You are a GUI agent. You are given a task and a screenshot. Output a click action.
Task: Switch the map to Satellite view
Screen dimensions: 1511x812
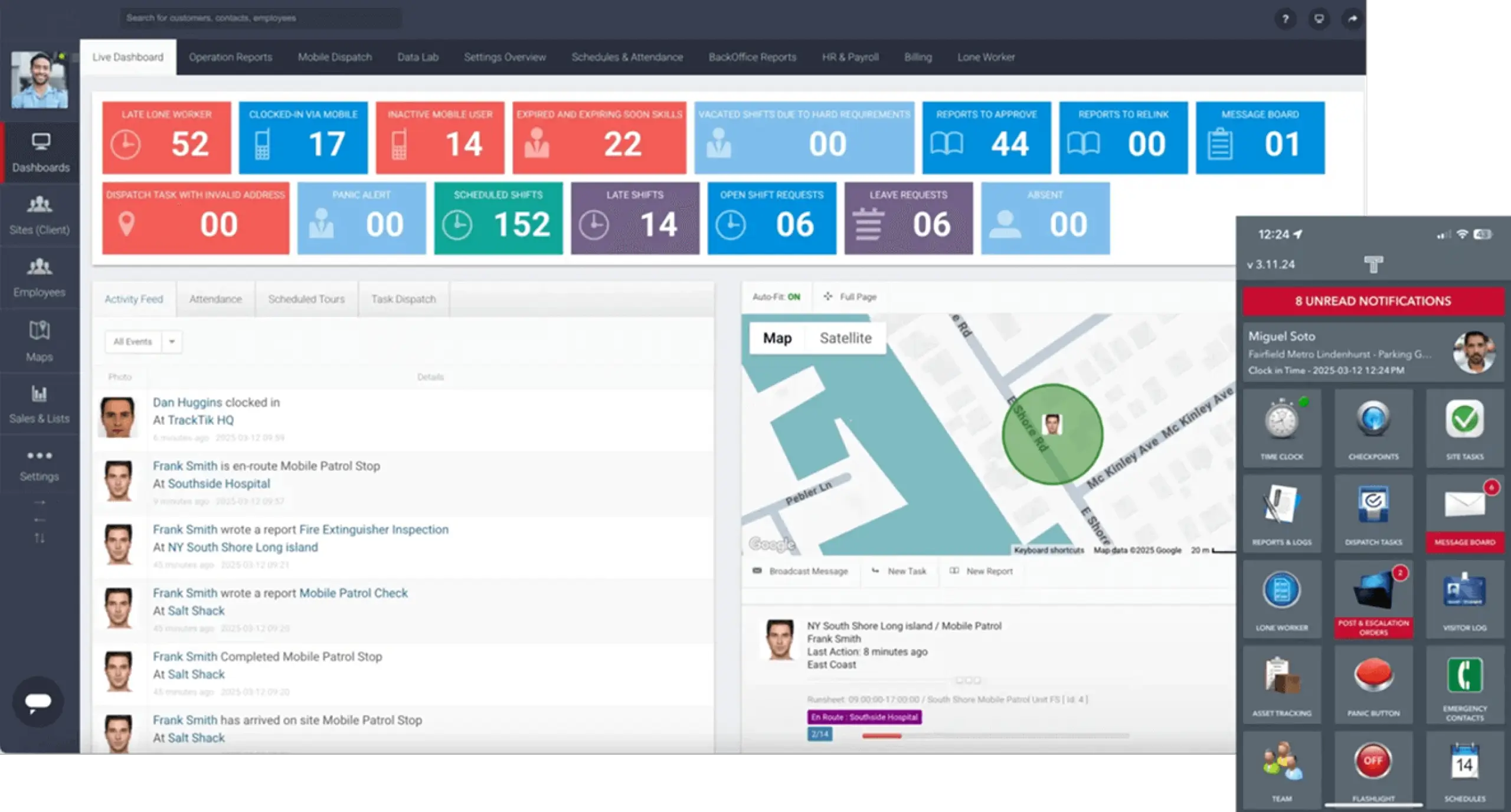(845, 338)
